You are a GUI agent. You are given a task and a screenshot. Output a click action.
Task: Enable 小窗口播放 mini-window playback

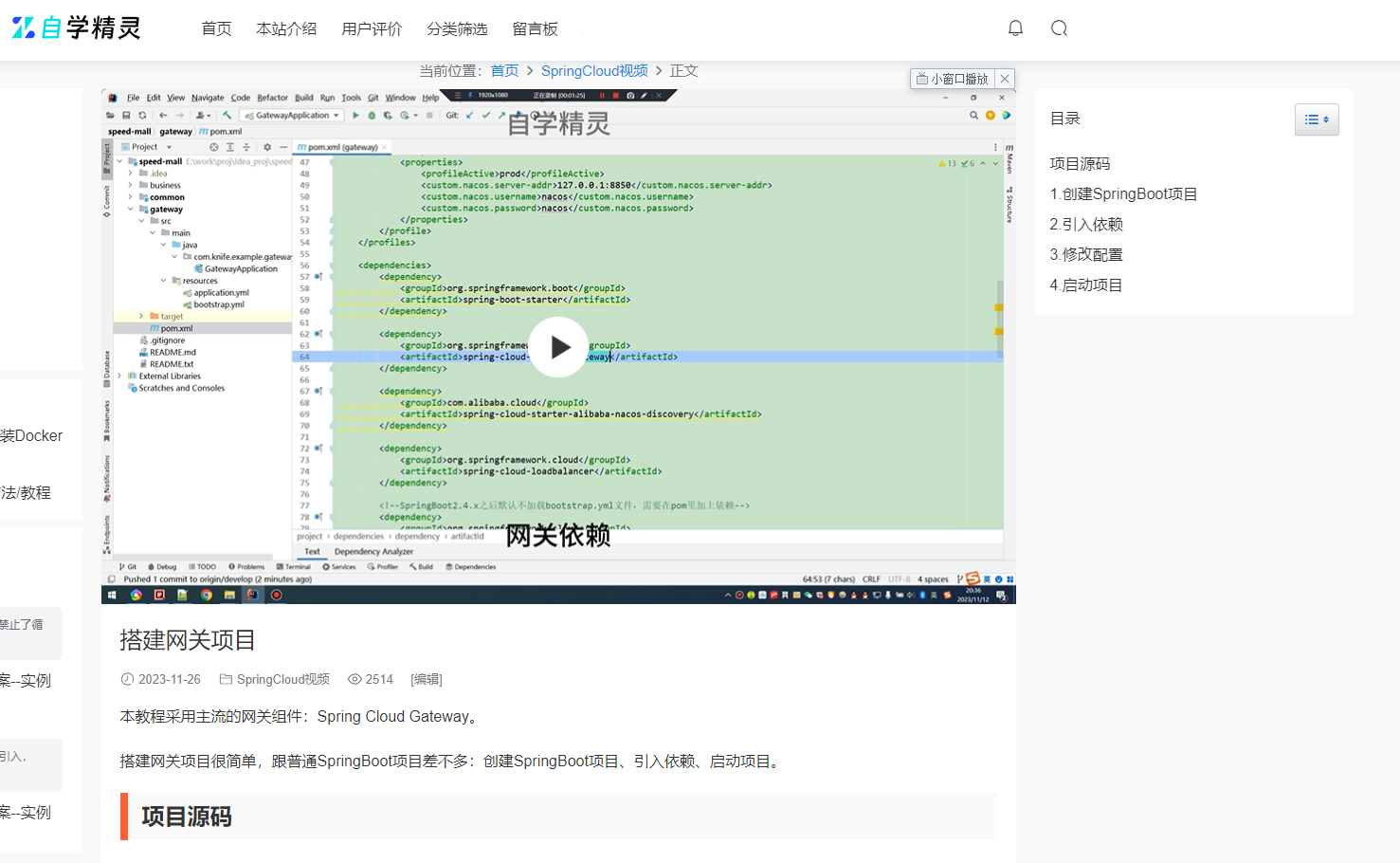pos(953,79)
